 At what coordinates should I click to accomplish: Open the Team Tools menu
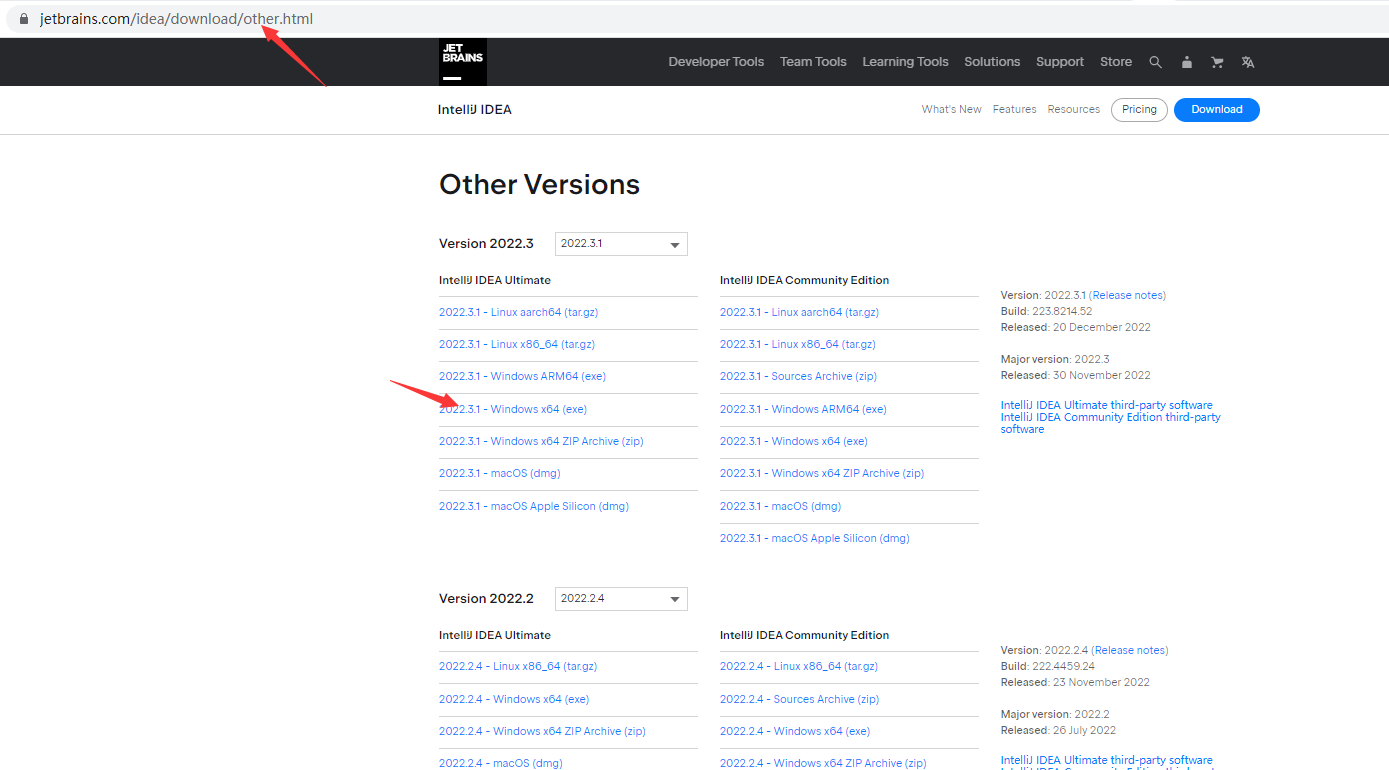(x=813, y=62)
